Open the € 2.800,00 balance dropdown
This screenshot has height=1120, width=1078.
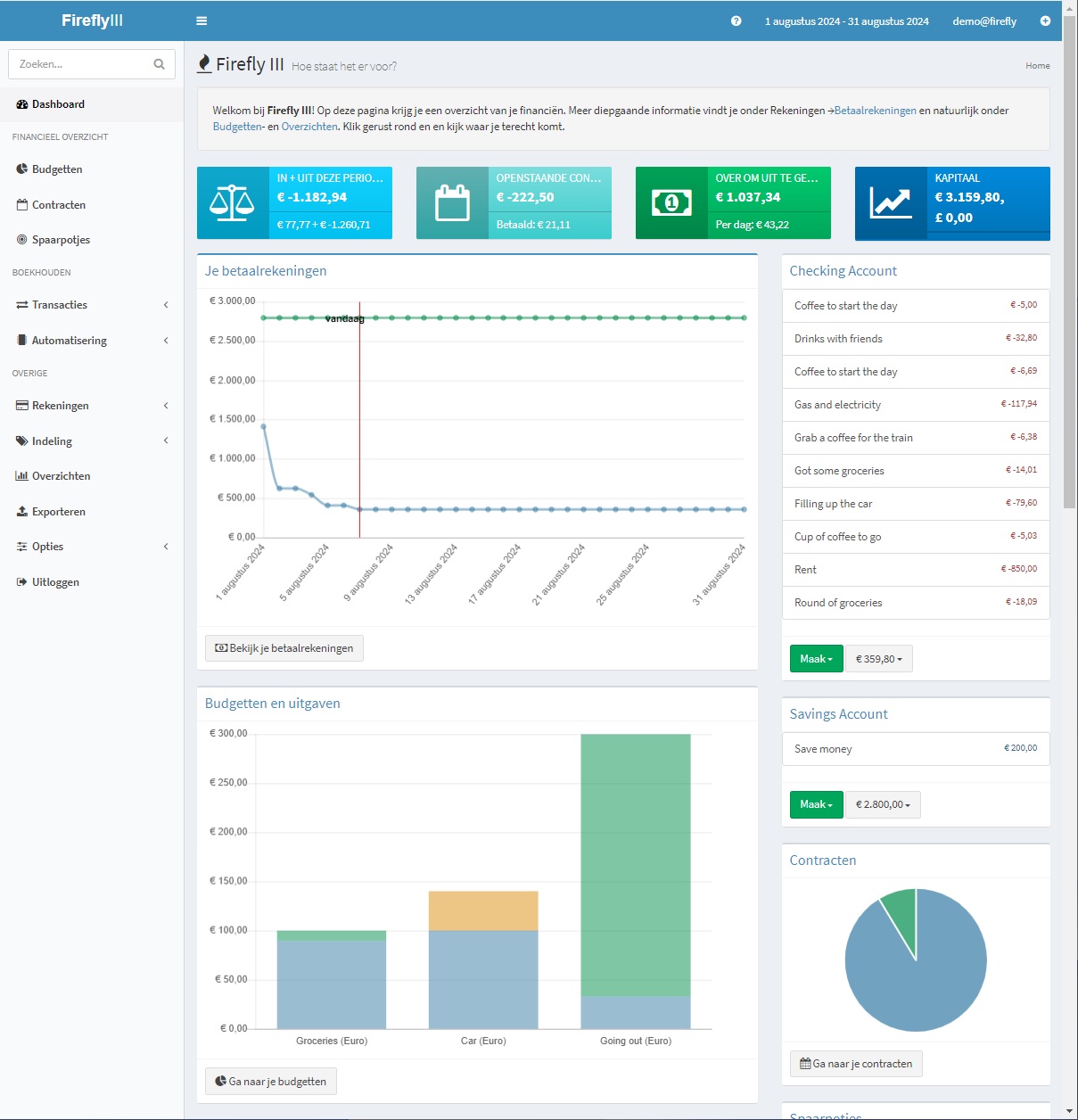(883, 804)
